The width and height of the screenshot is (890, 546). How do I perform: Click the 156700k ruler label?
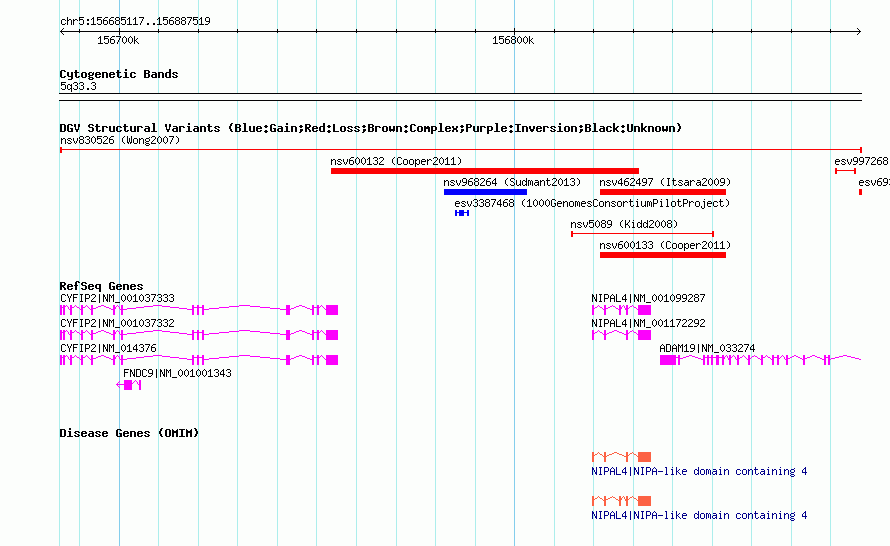[x=117, y=40]
